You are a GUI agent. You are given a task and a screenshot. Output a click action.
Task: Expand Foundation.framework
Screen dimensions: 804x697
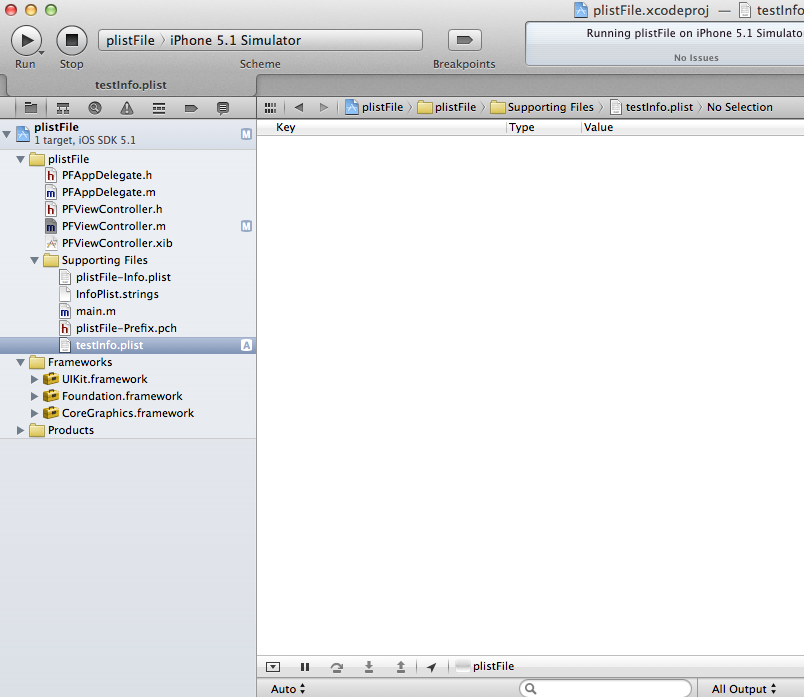click(34, 396)
